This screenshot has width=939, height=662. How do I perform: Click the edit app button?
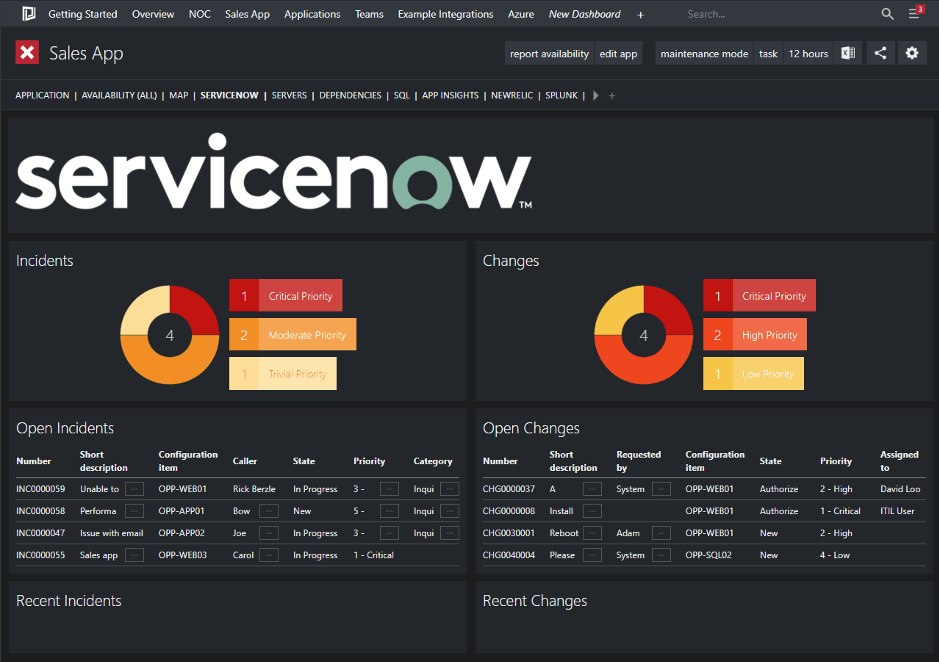[x=618, y=53]
